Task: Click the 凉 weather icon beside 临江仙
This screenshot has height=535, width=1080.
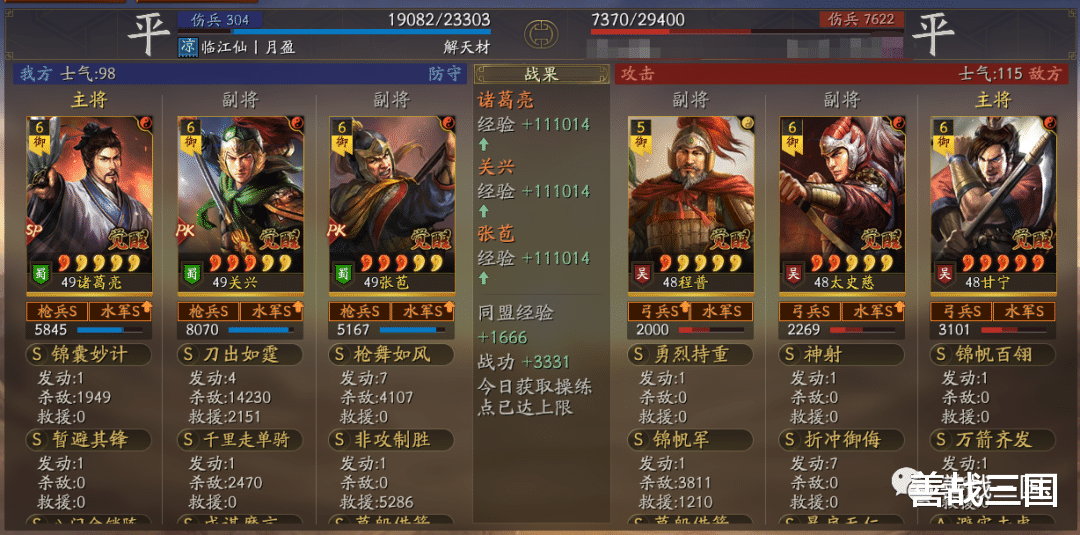Action: (188, 47)
